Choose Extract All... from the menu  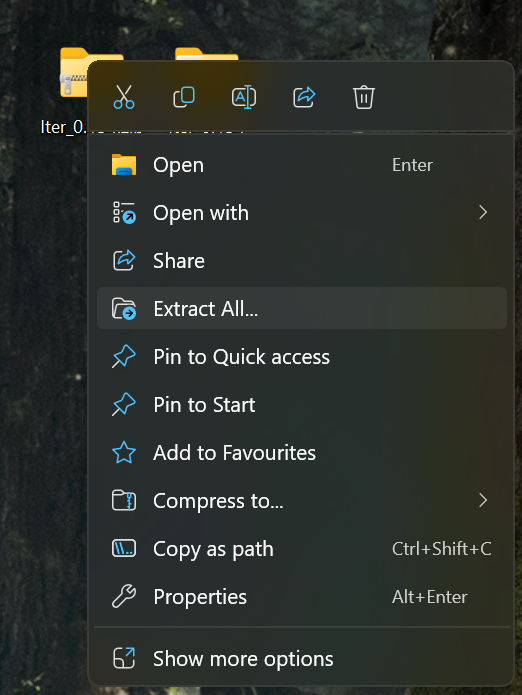pyautogui.click(x=302, y=308)
